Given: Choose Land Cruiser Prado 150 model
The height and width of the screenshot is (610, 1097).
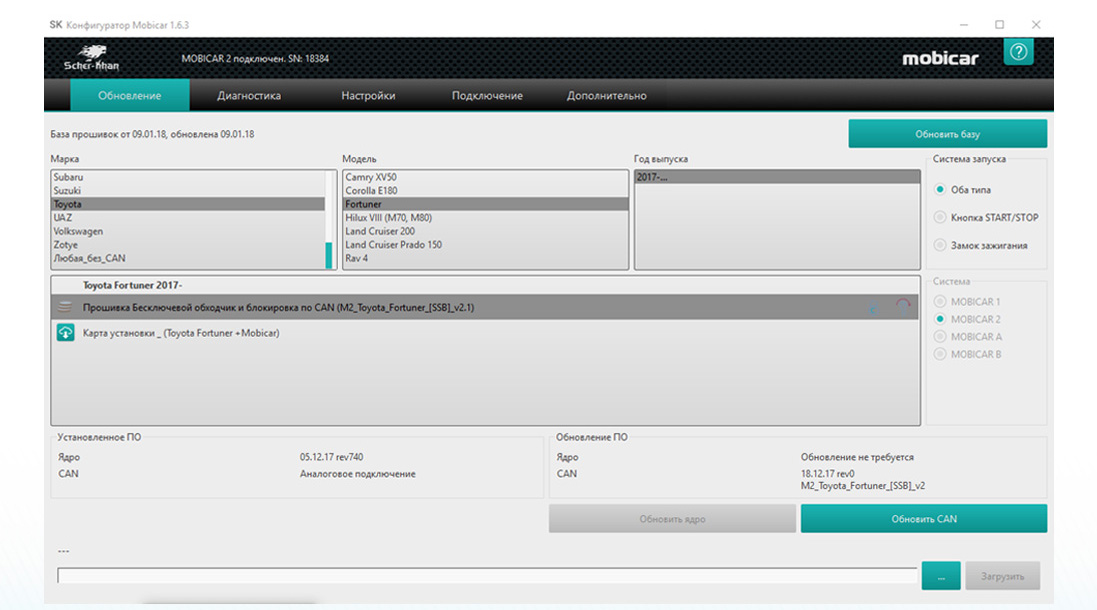Looking at the screenshot, I should click(x=486, y=245).
